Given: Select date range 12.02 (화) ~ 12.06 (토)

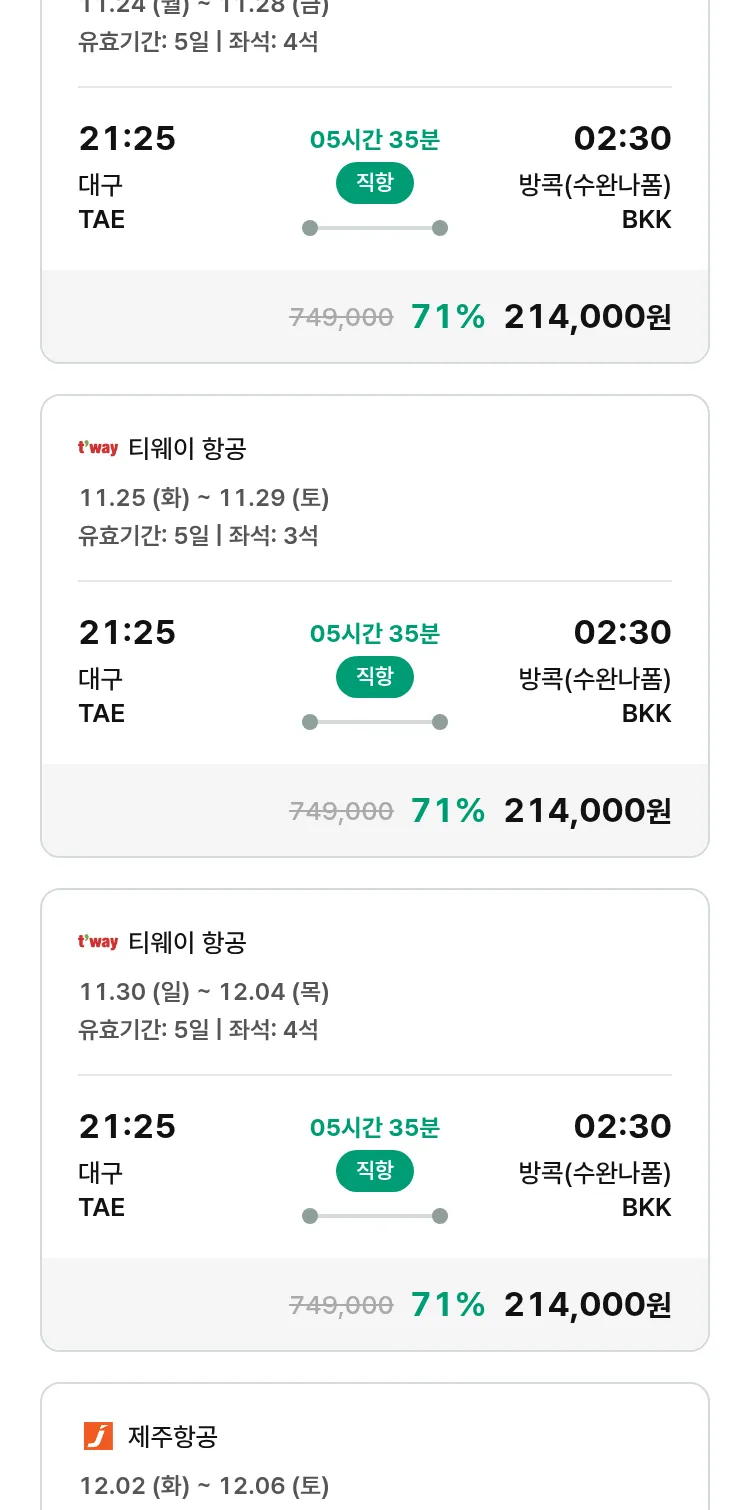Looking at the screenshot, I should [204, 1486].
